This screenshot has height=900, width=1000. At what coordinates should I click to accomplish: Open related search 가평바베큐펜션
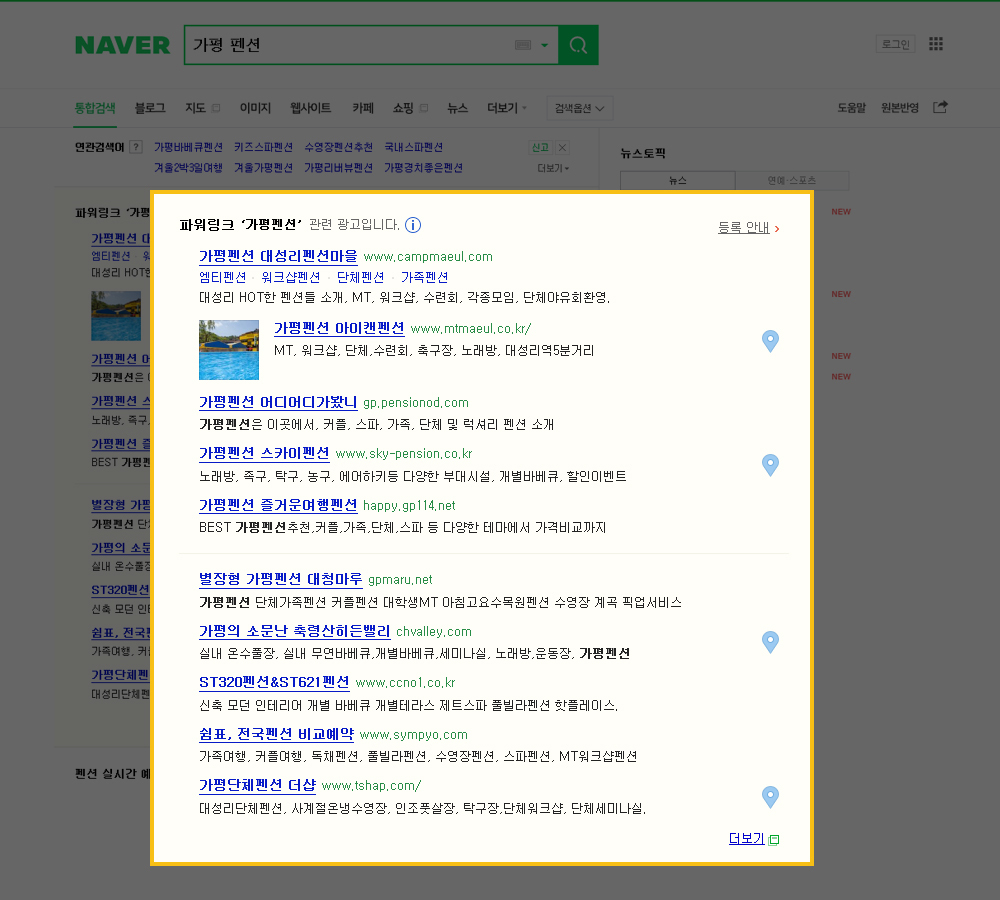188,147
